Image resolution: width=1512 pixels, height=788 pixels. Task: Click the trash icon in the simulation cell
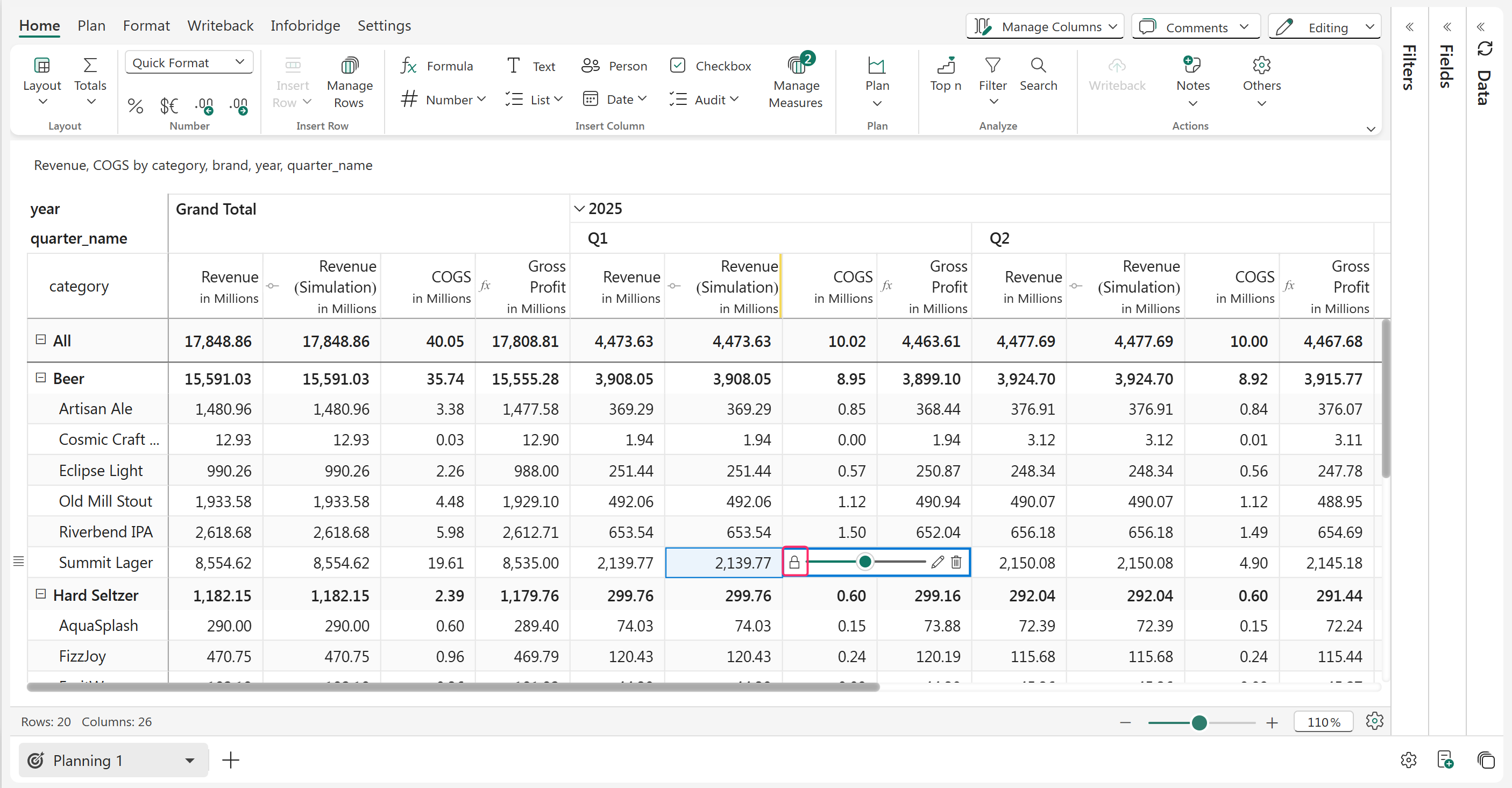pos(956,562)
